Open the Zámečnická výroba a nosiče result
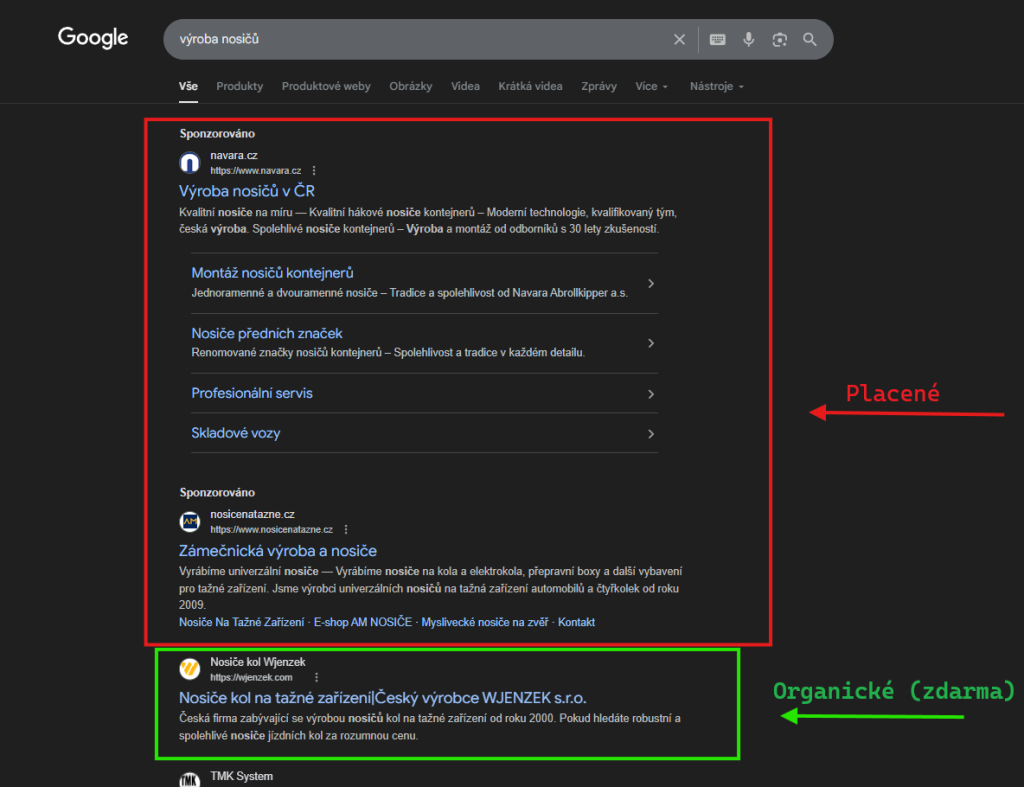1024x787 pixels. (277, 551)
